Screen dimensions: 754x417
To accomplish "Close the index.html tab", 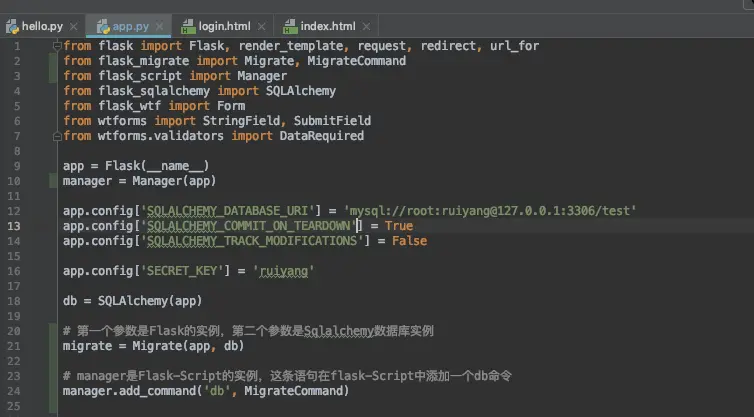I will coord(366,26).
